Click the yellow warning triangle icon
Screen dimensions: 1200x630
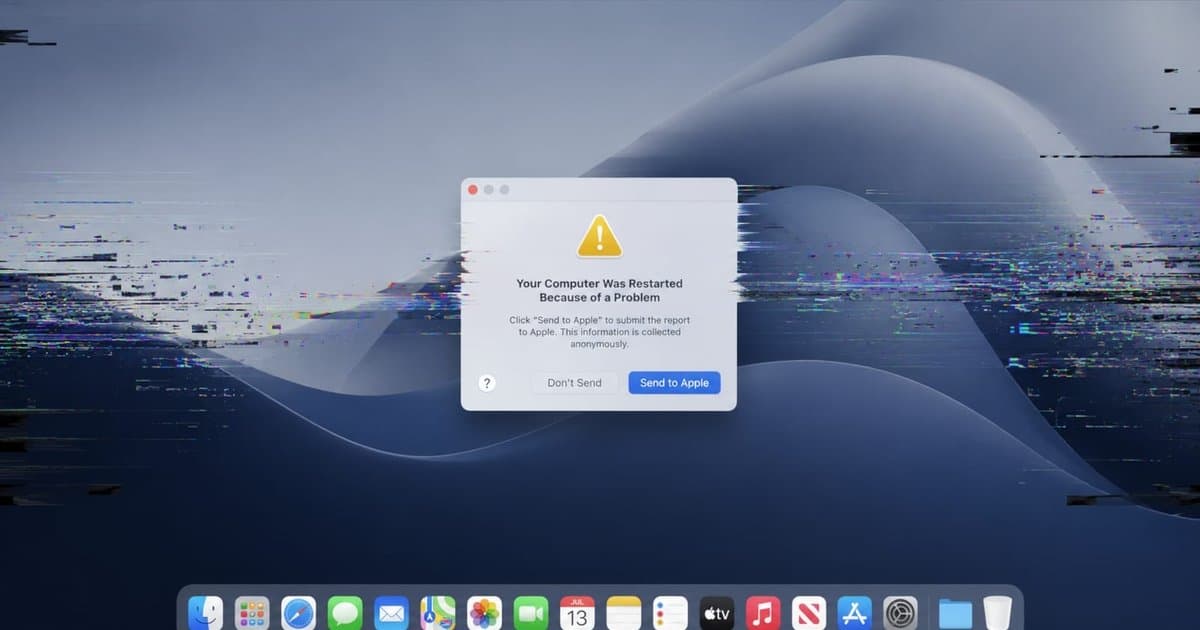point(599,237)
